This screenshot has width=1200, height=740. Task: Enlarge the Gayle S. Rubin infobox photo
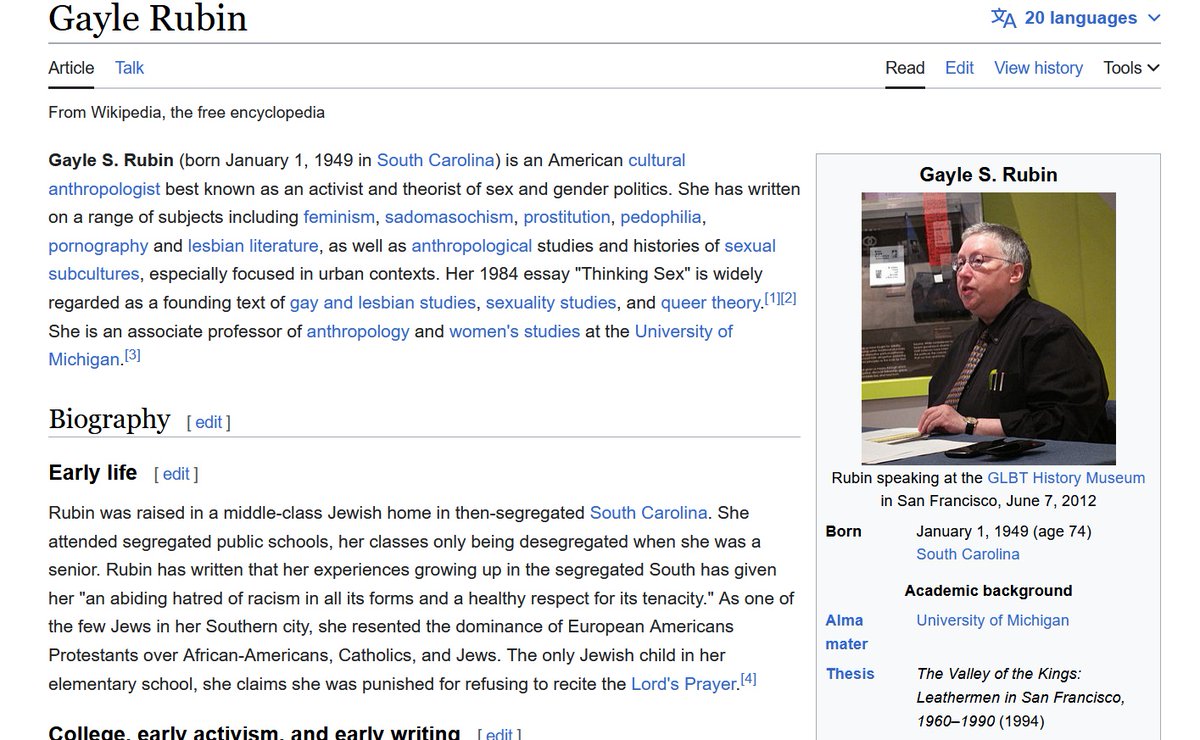click(988, 328)
